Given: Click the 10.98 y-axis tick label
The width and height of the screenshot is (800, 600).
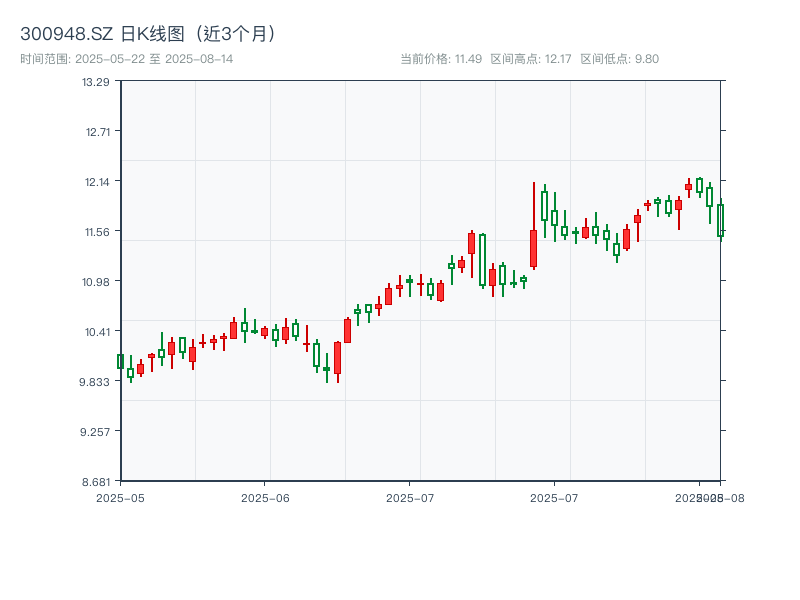Looking at the screenshot, I should (x=95, y=281).
